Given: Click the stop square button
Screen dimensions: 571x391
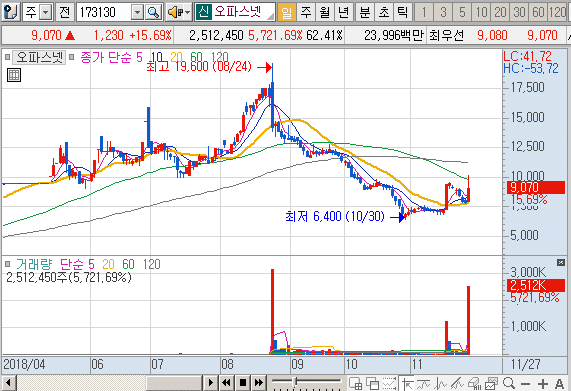Looking at the screenshot, I should click(x=242, y=383).
